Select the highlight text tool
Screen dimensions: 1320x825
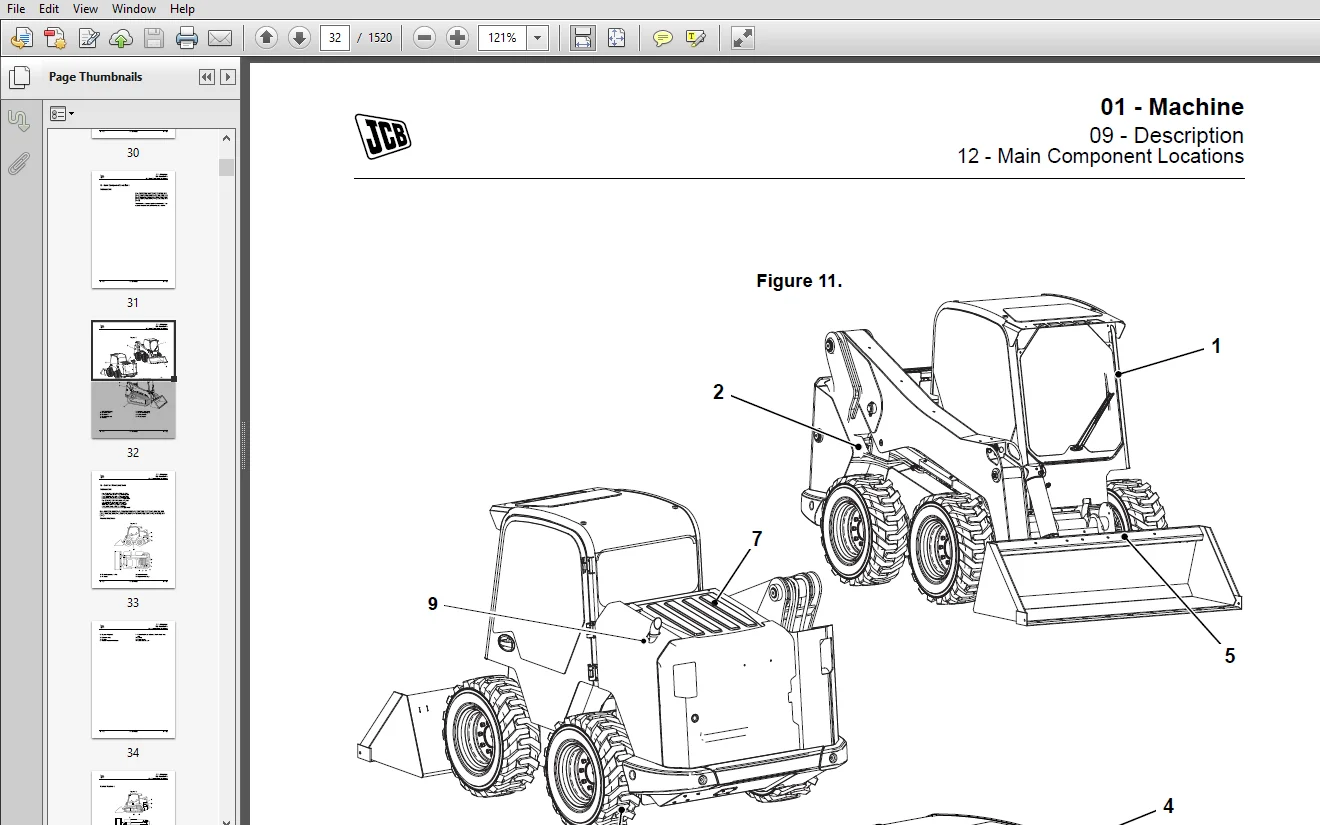click(696, 38)
